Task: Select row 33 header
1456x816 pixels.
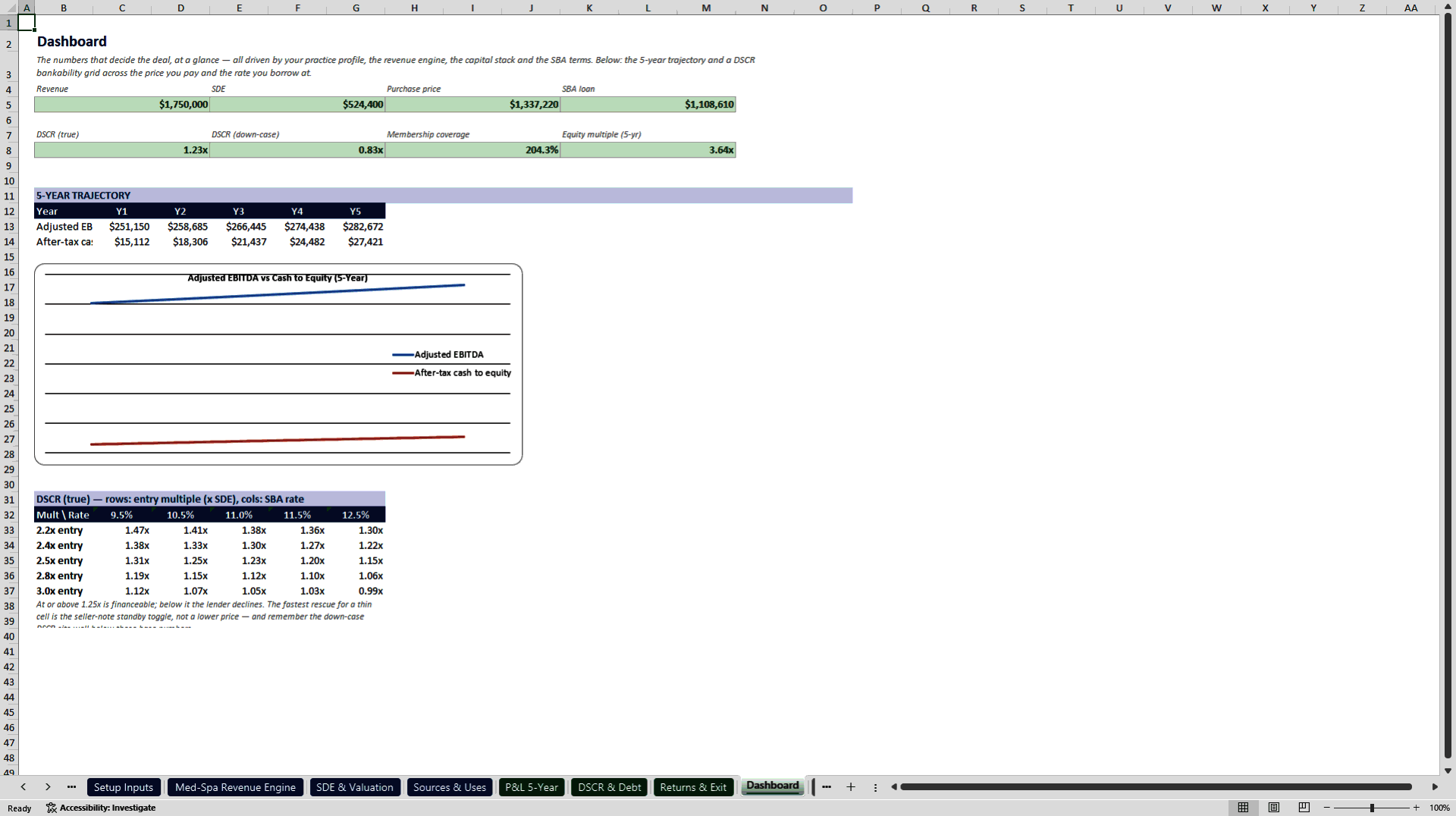Action: (9, 530)
